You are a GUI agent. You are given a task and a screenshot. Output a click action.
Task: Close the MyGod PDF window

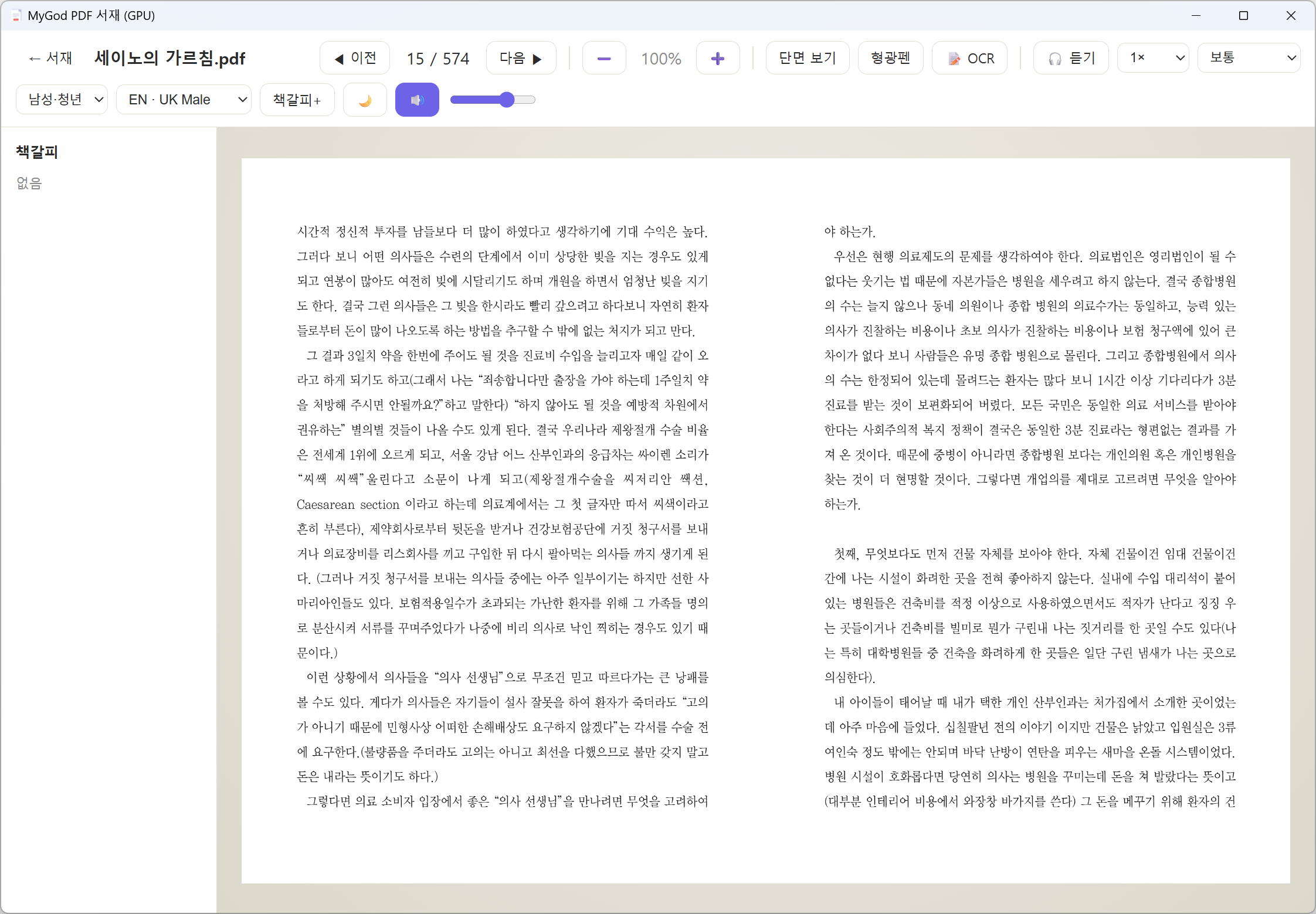[x=1291, y=16]
